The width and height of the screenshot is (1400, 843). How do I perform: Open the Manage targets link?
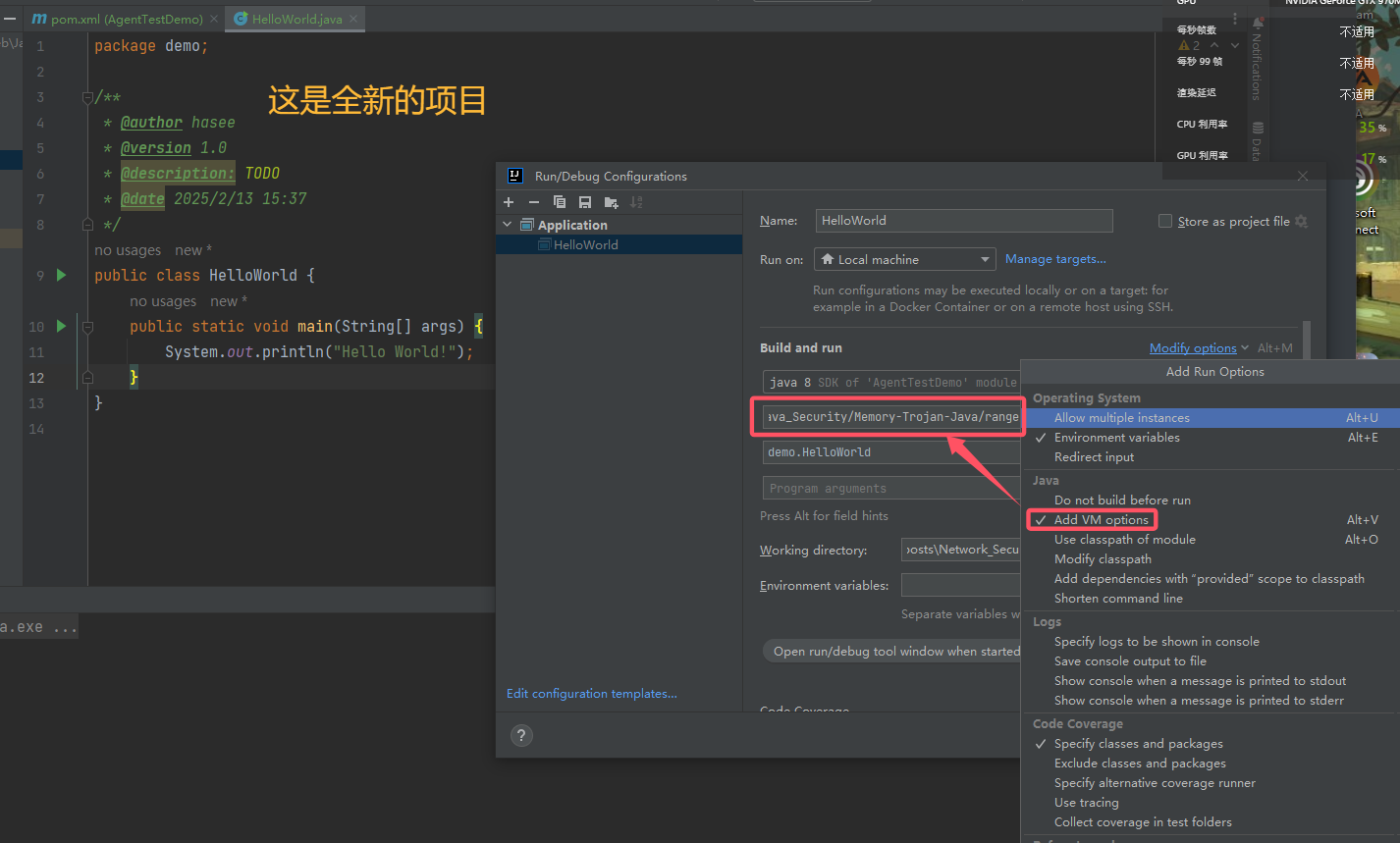click(x=1055, y=259)
